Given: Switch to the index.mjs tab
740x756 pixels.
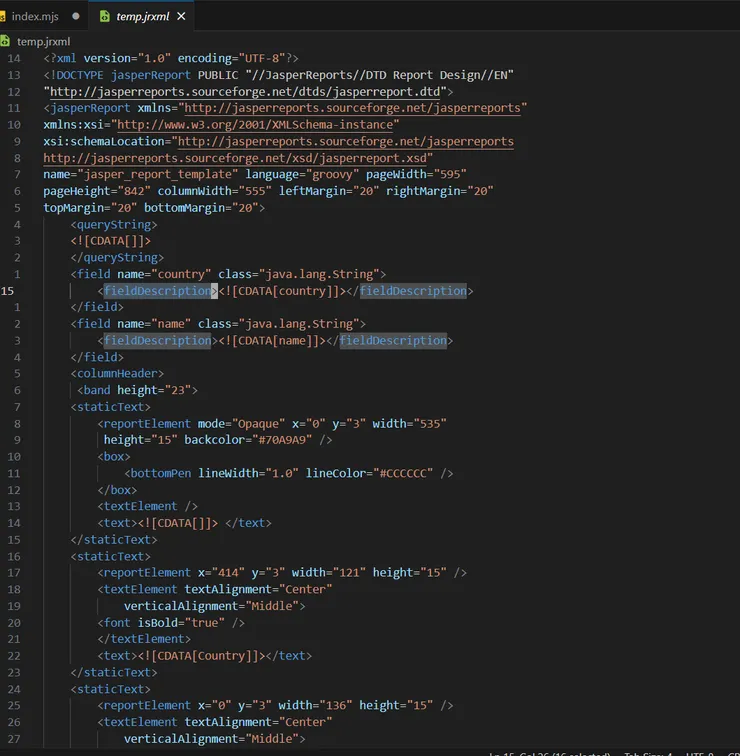Looking at the screenshot, I should click(x=35, y=16).
